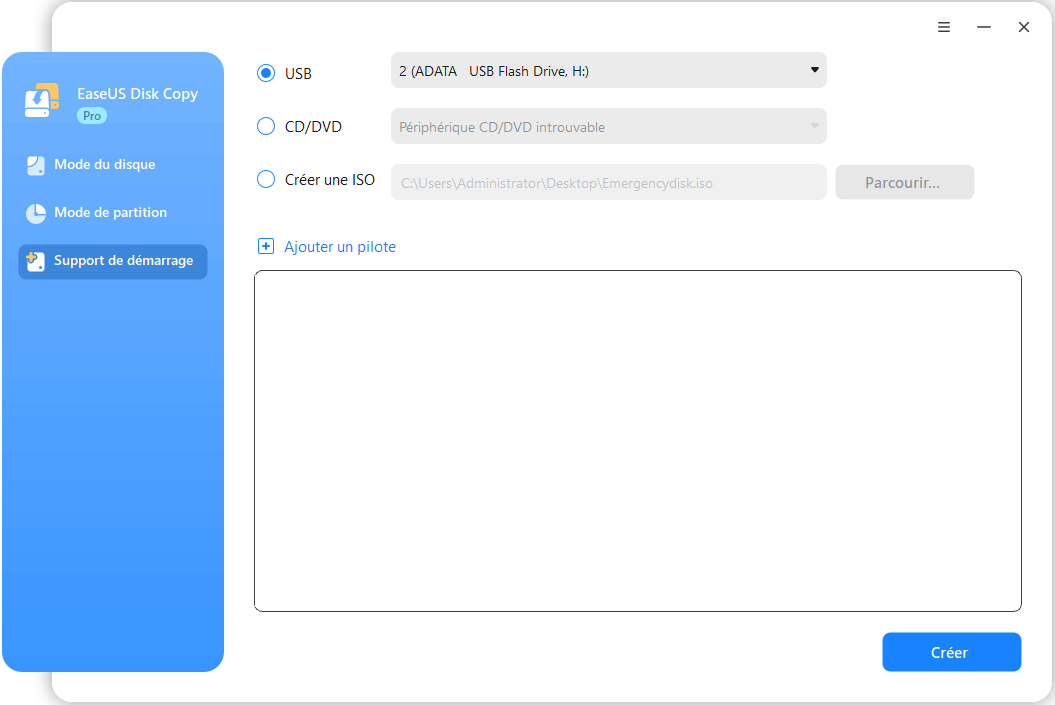The image size is (1055, 705).
Task: Click the Pro badge under app name
Action: [92, 116]
